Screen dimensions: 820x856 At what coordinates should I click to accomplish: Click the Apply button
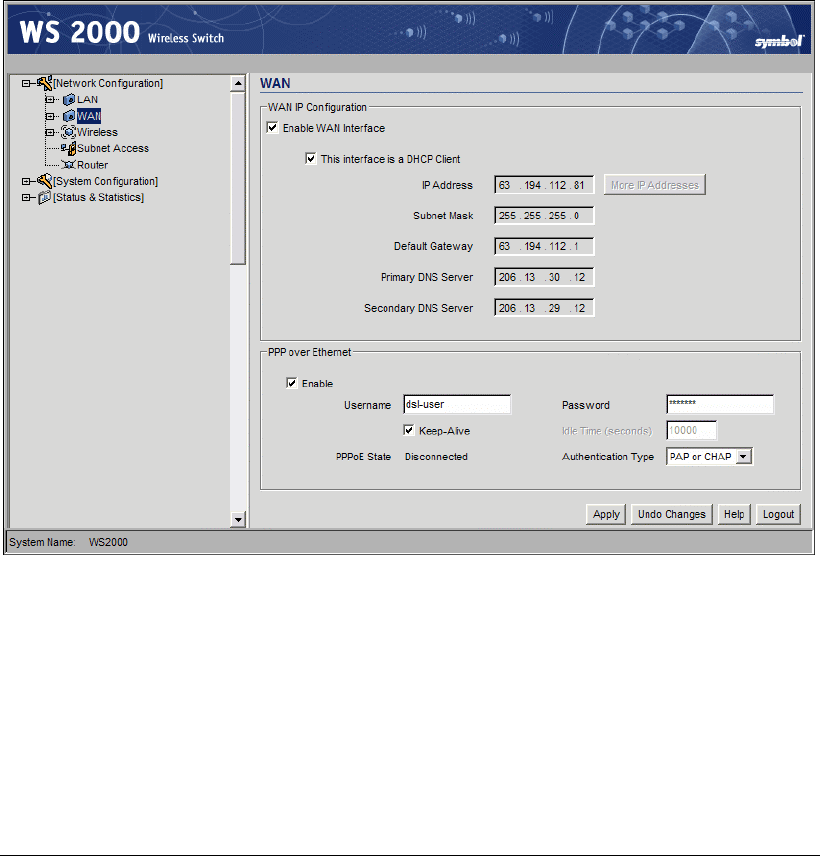pos(606,514)
